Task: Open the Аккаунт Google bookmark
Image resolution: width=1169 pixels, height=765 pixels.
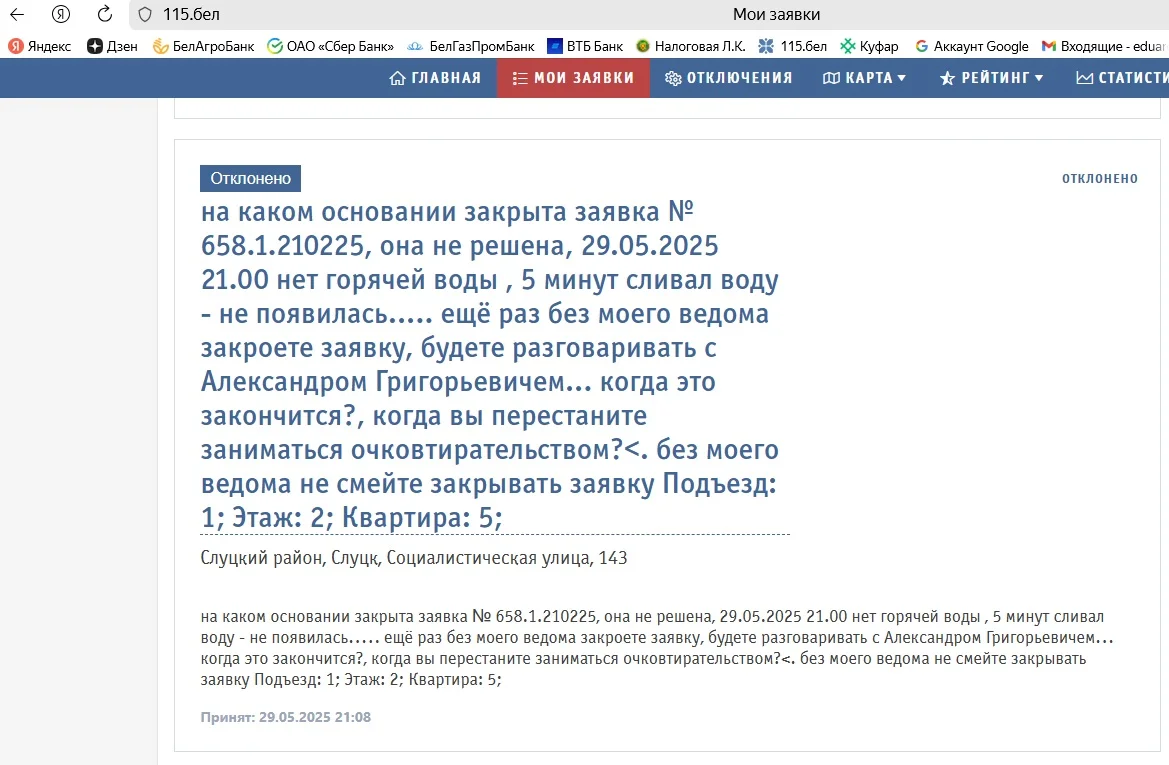Action: tap(971, 46)
